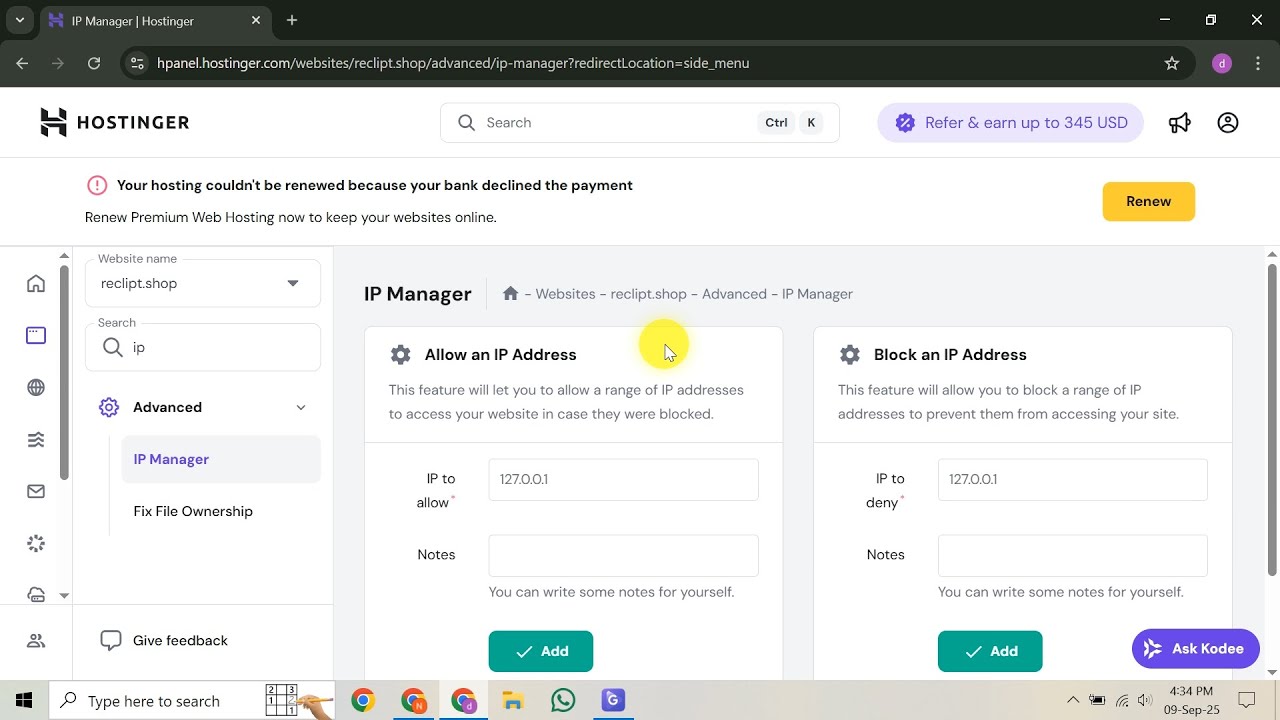1280x720 pixels.
Task: Open the tab search dropdown in Chrome
Action: [20, 20]
